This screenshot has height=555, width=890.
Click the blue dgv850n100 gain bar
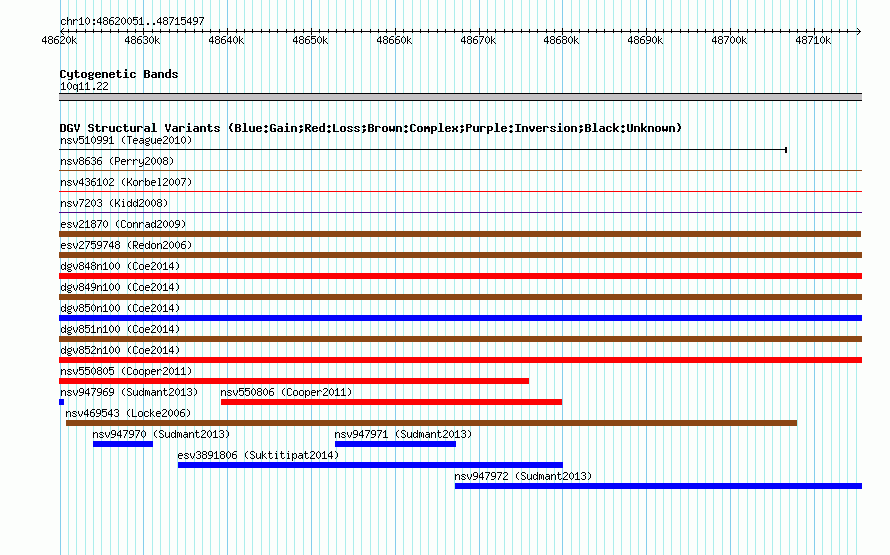point(460,318)
